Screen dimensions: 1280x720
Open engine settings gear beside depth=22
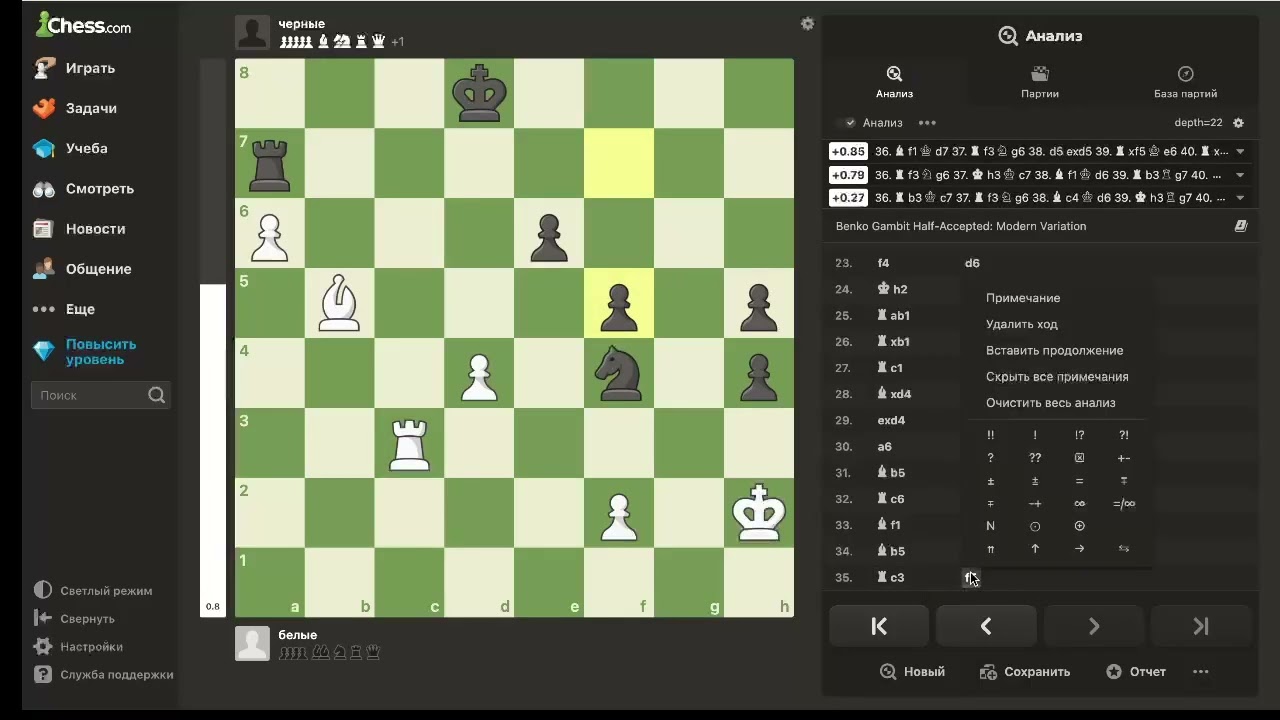[x=1238, y=123]
